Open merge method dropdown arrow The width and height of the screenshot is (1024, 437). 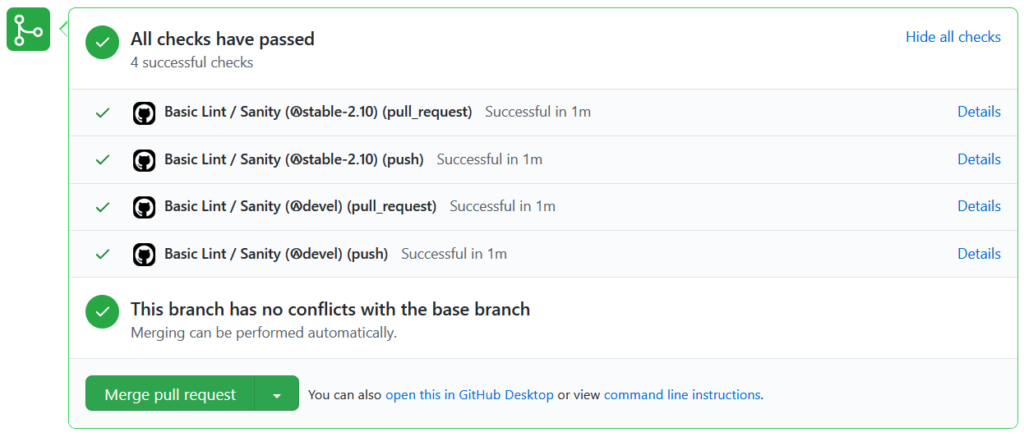coord(277,394)
